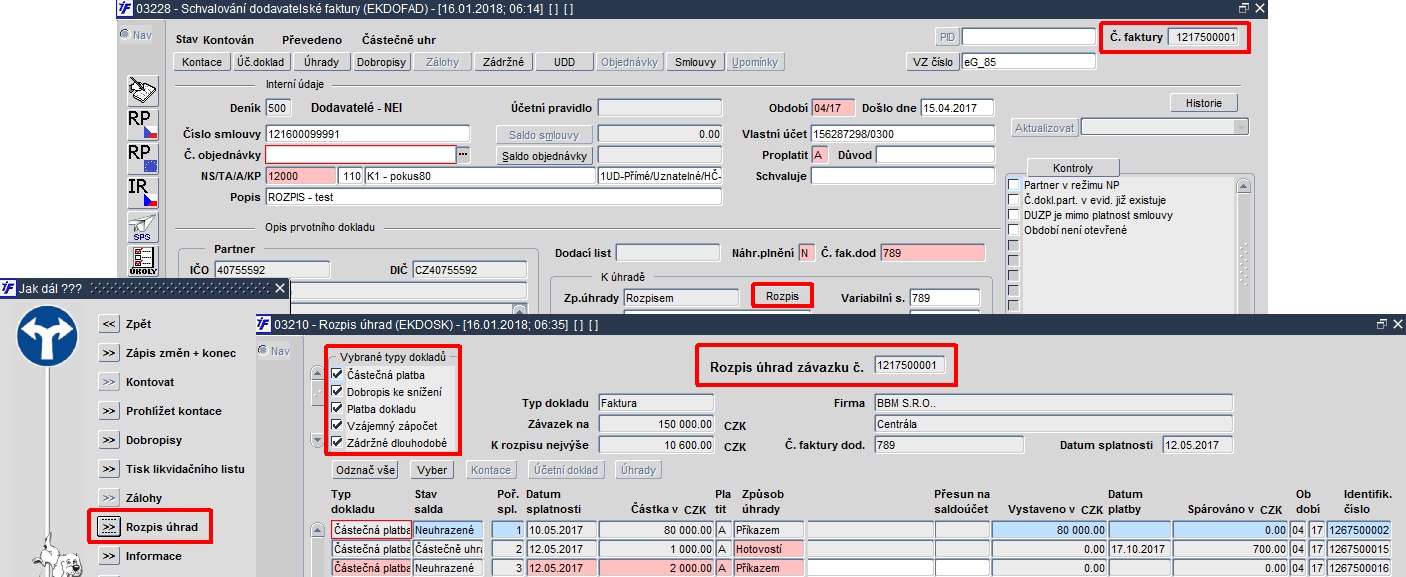Click arrow icon beside Rozpis úhrad
Screen dimensions: 1406x577
(109, 527)
